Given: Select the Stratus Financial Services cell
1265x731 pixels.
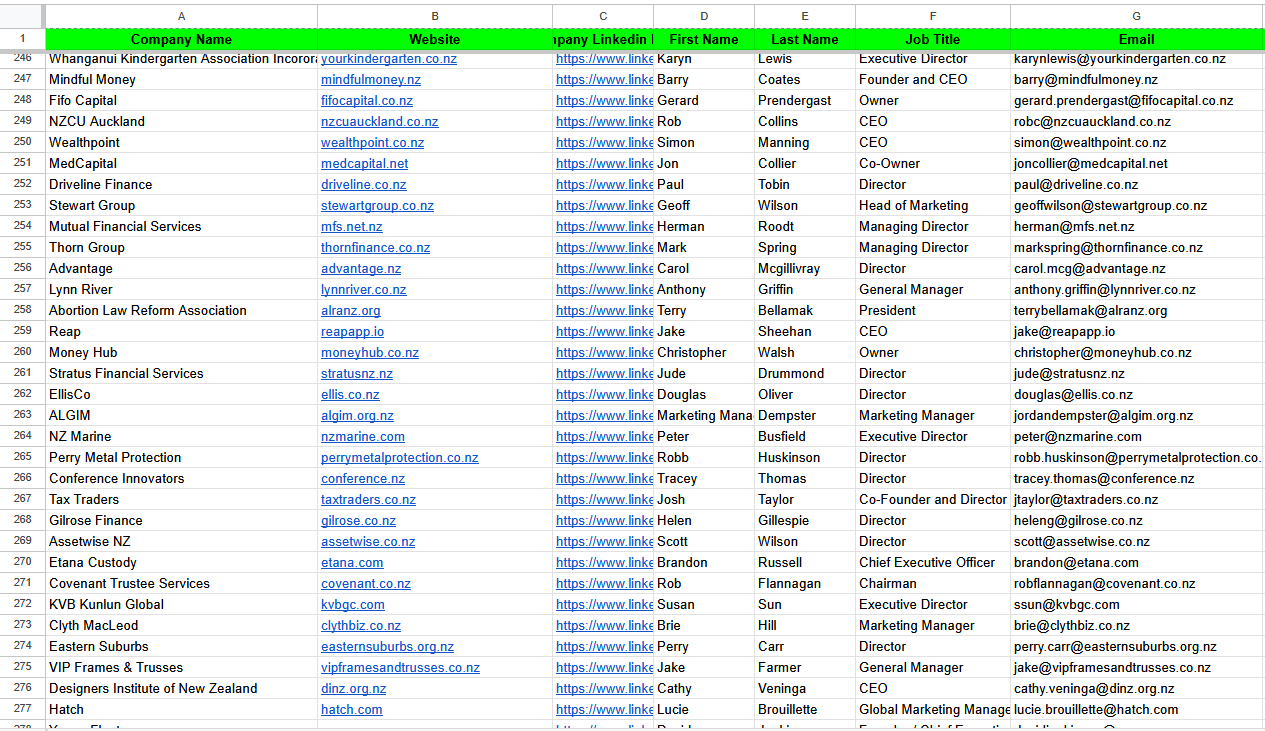Looking at the screenshot, I should [181, 374].
